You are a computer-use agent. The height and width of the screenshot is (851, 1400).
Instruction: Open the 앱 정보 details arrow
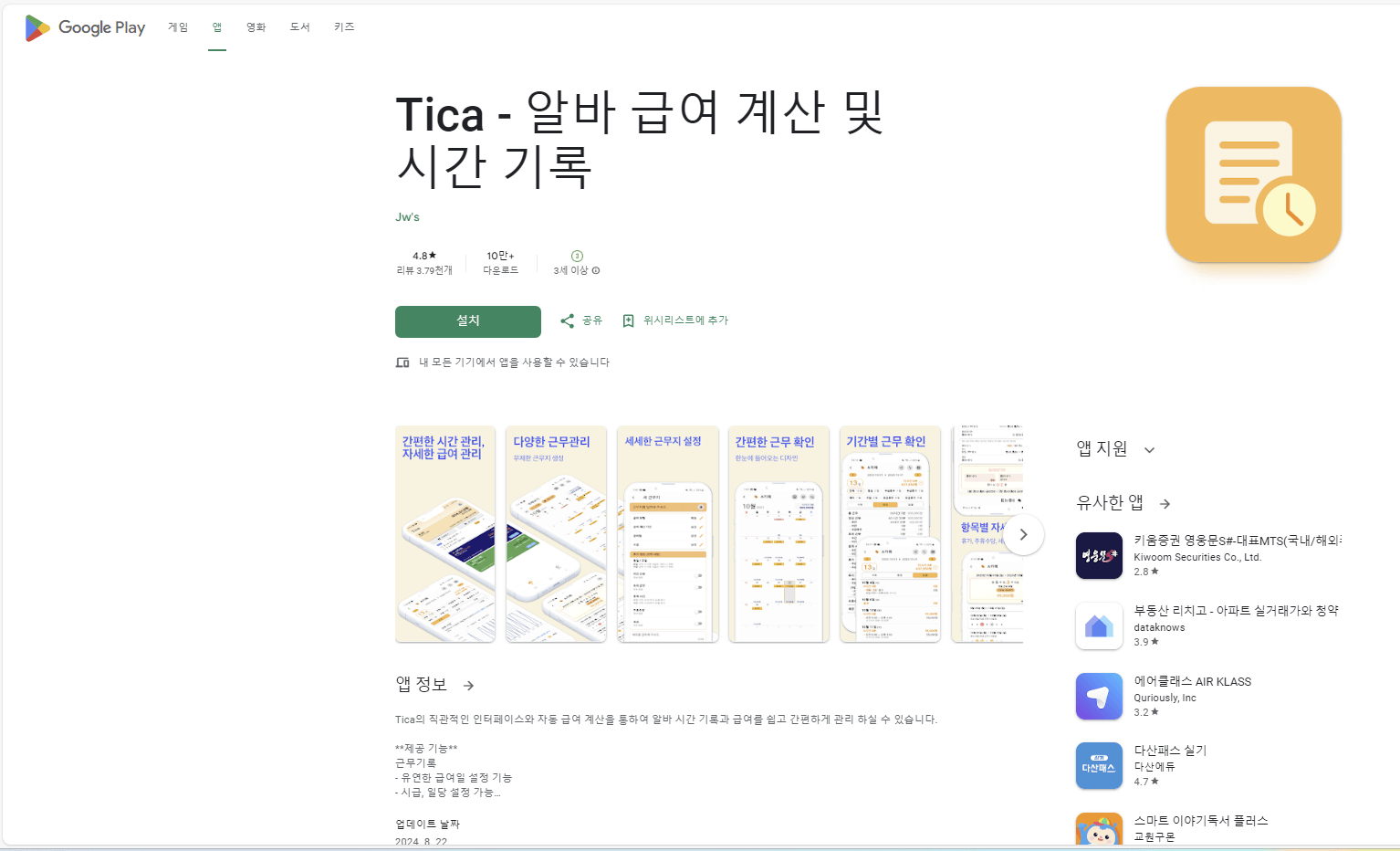[x=468, y=685]
